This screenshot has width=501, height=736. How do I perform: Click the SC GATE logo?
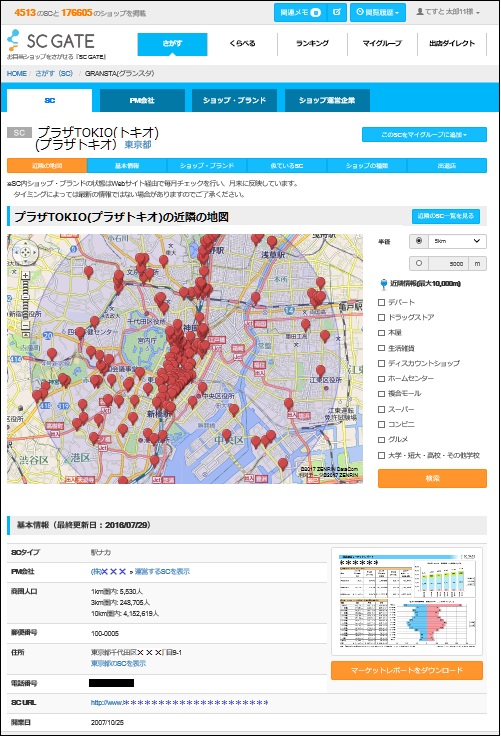[51, 41]
